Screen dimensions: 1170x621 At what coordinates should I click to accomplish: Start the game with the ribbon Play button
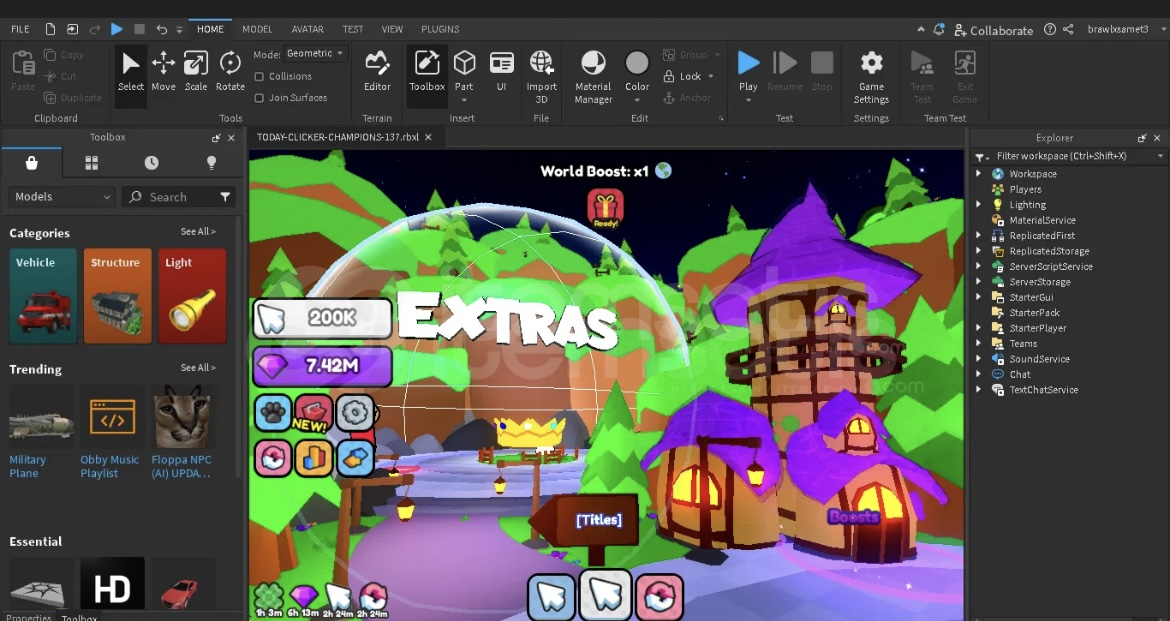point(748,70)
